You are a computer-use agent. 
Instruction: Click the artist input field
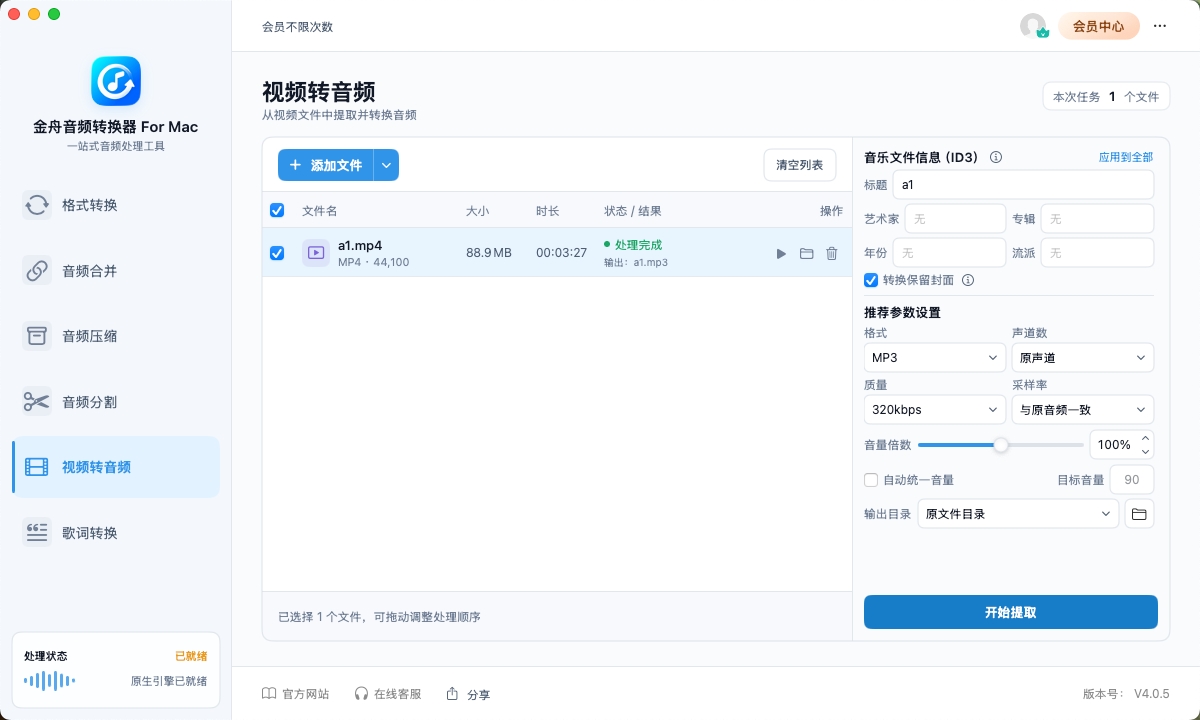955,218
